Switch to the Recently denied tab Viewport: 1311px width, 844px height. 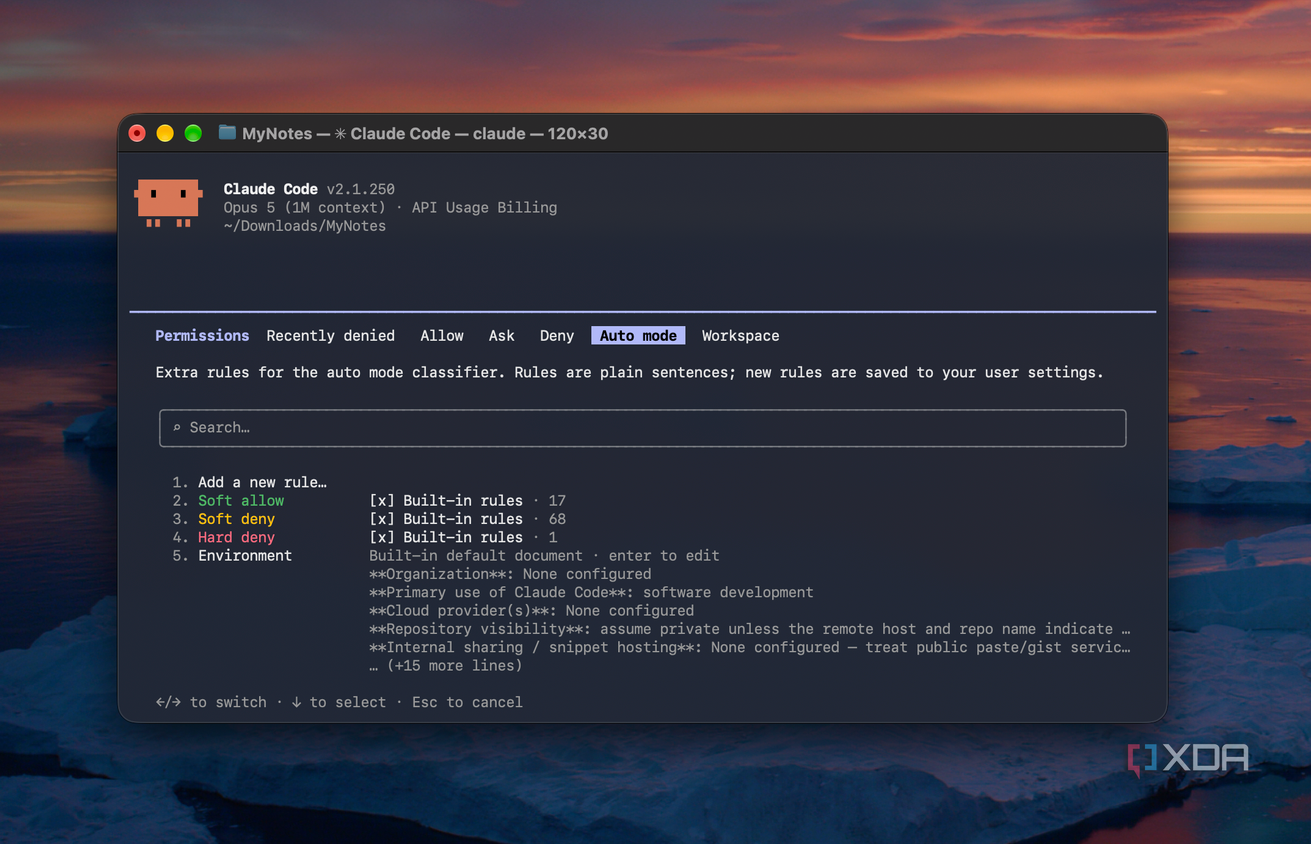coord(330,336)
